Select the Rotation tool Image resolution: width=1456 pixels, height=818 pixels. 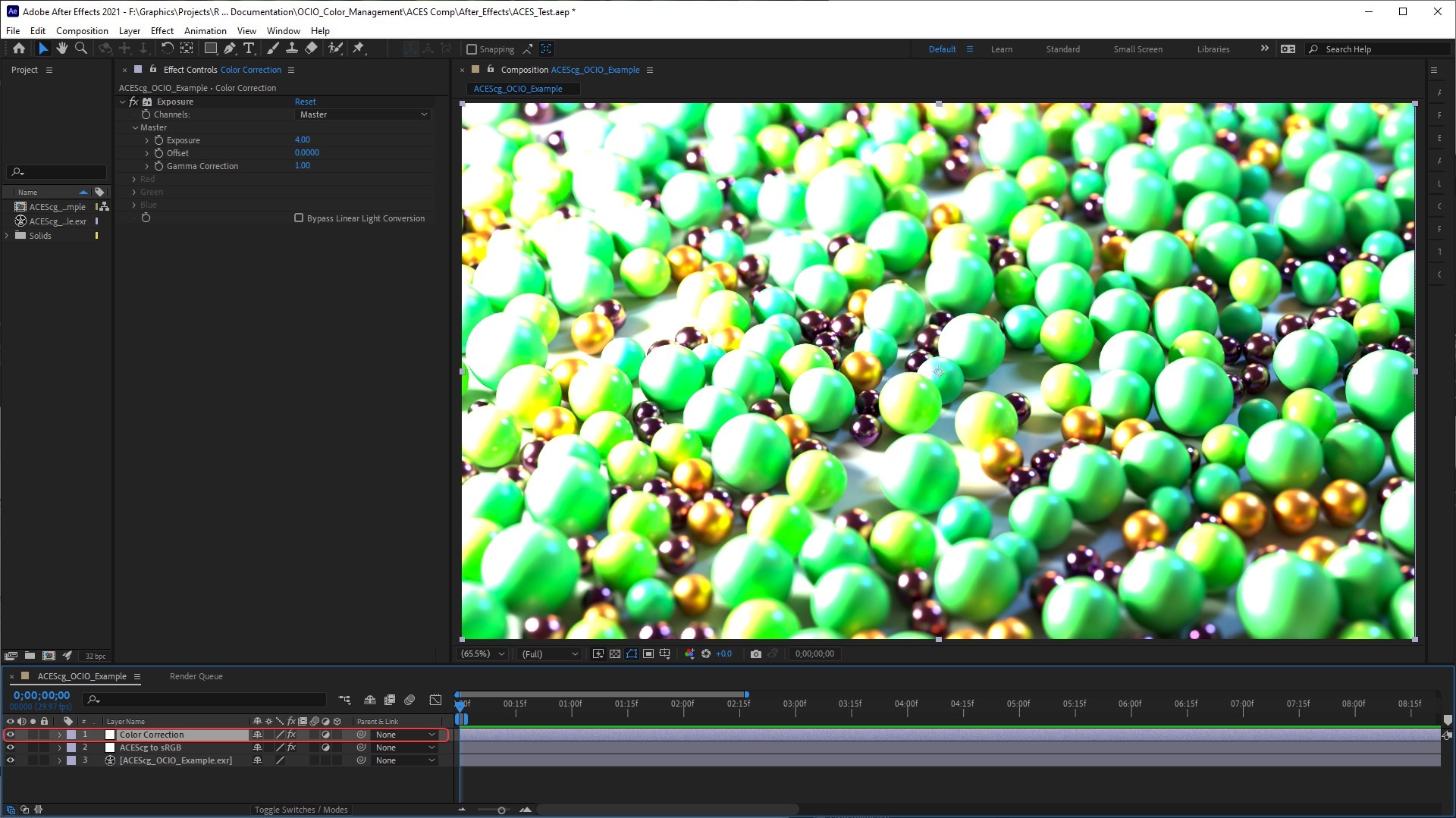[167, 49]
